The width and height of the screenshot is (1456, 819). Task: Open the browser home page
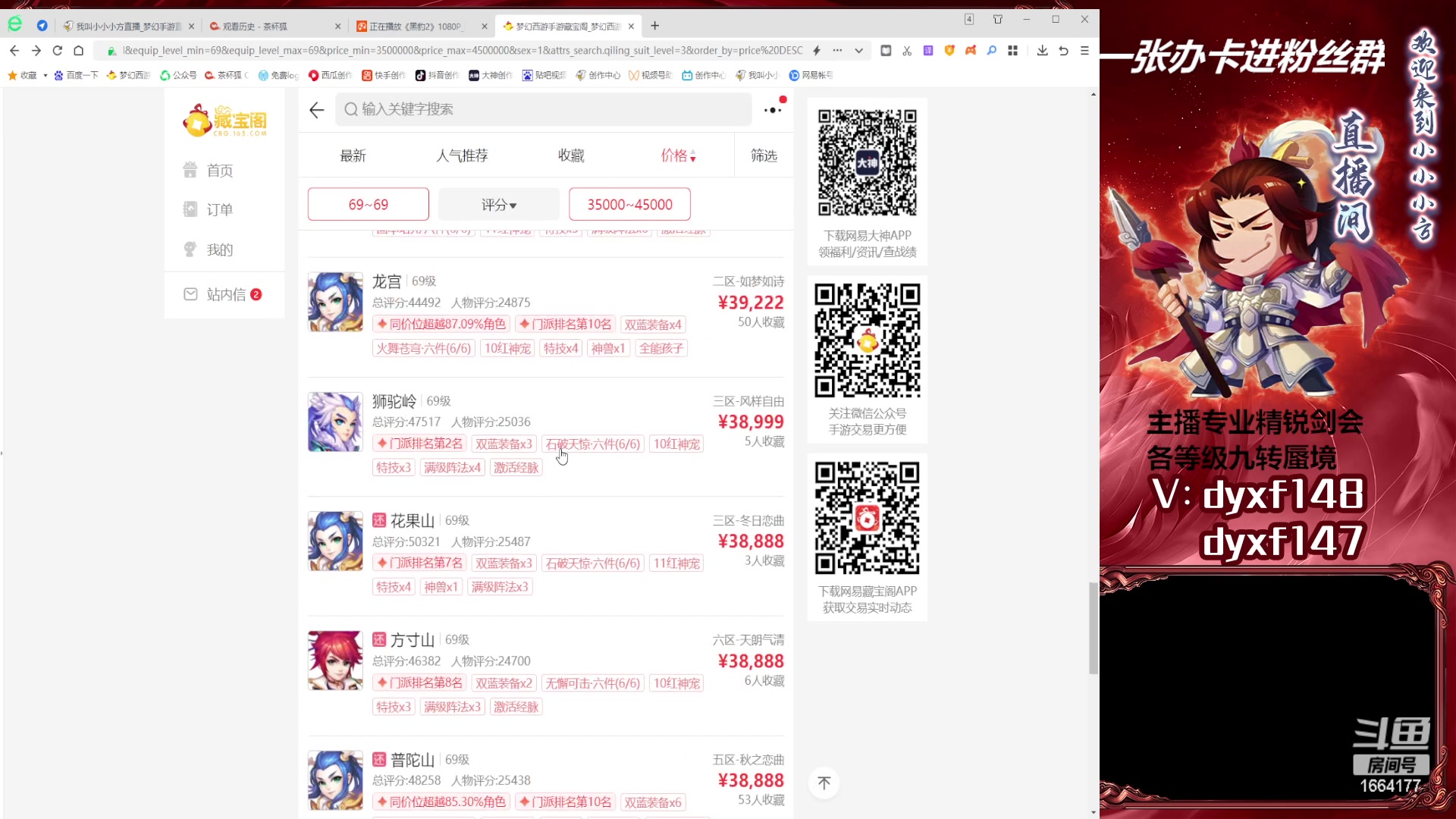78,50
